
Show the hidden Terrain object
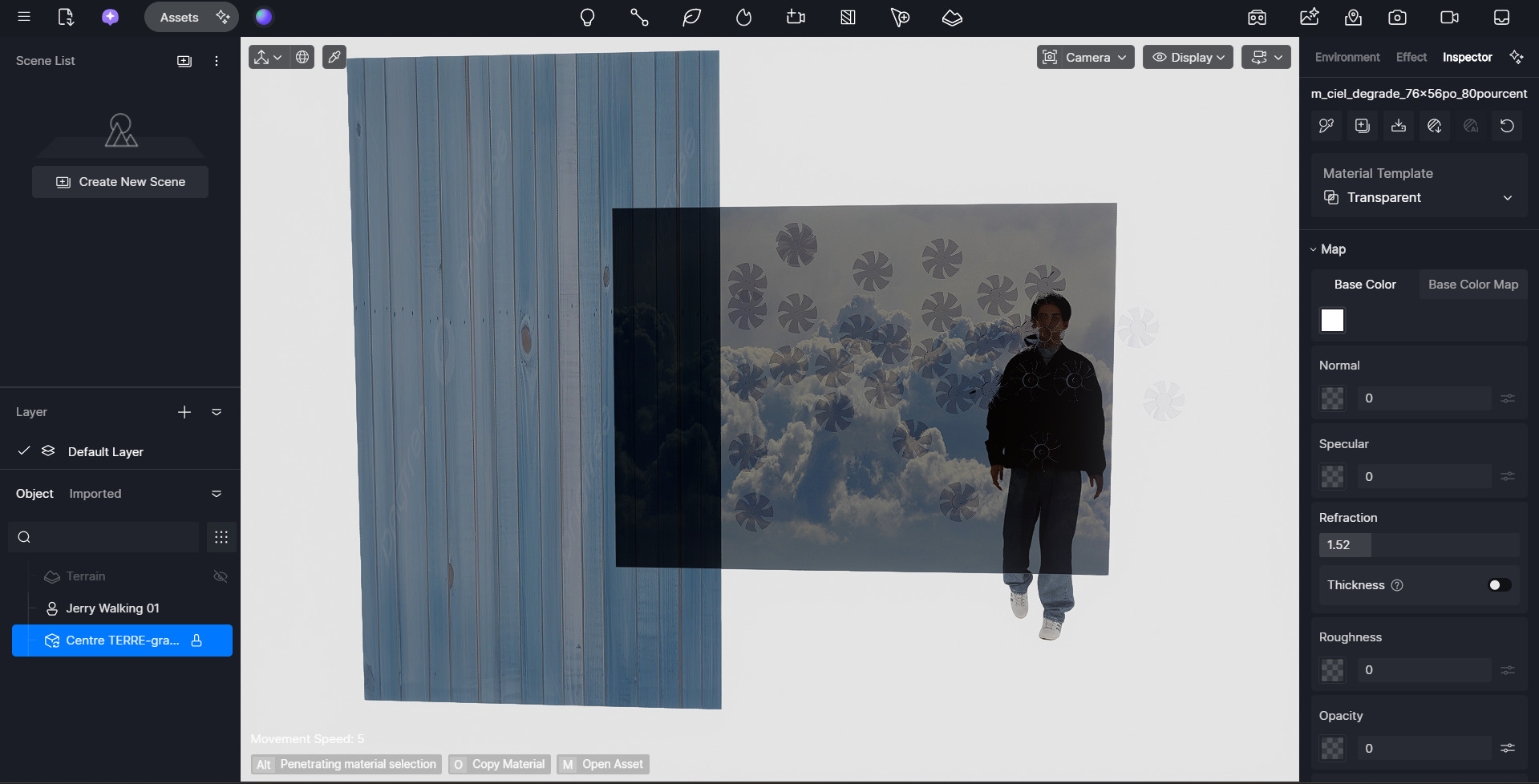(221, 576)
